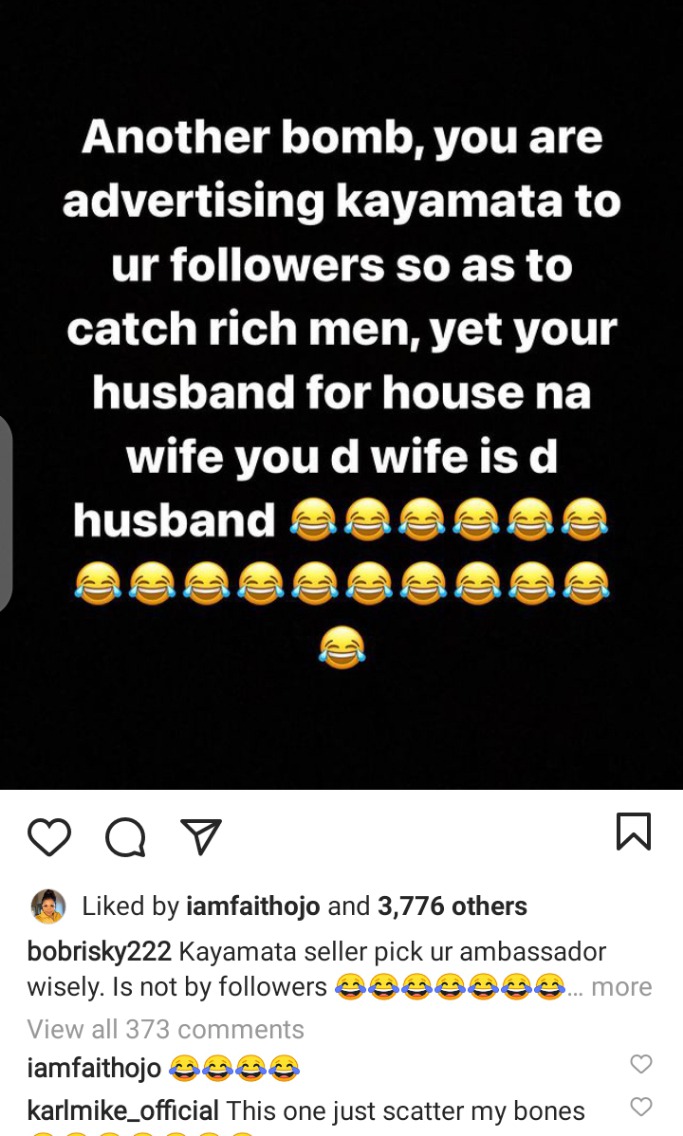Tap grey side handle on left edge
The width and height of the screenshot is (683, 1136).
(x=6, y=514)
